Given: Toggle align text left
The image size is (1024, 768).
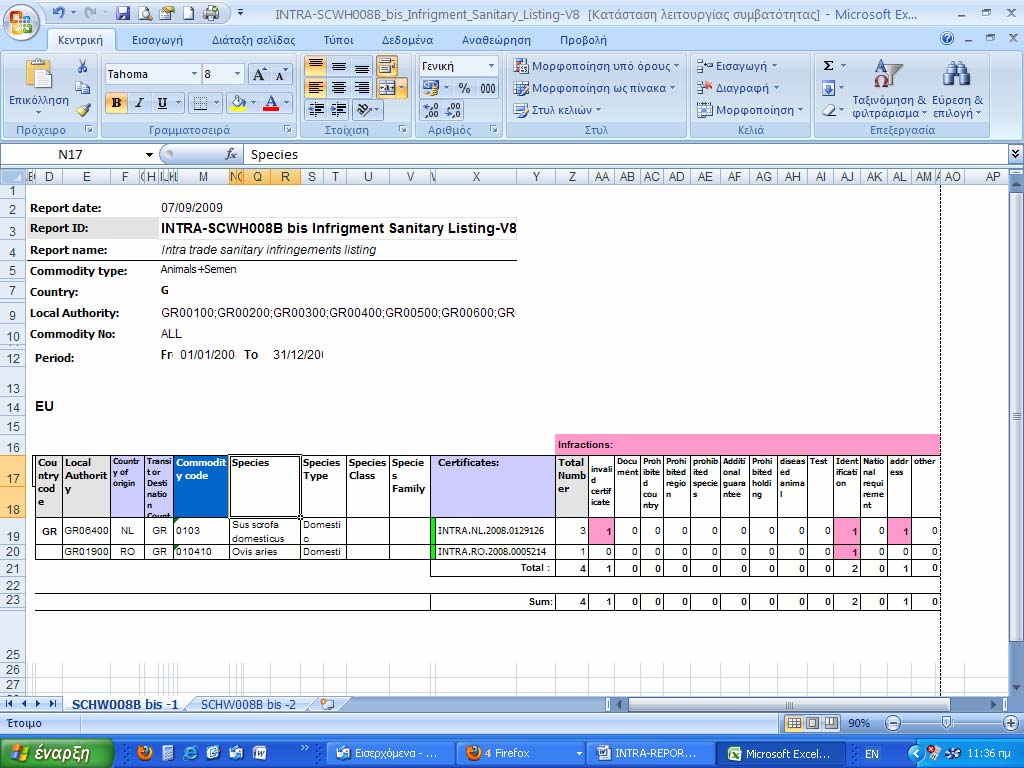Looking at the screenshot, I should coord(315,88).
